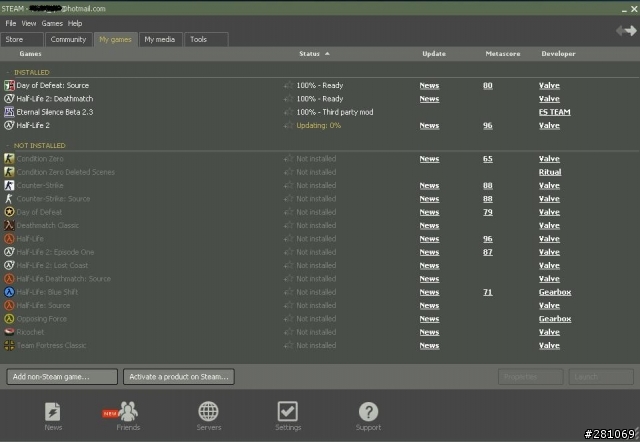Click the Half-Life: Blue Shift icon
640x442 pixels.
[9, 292]
